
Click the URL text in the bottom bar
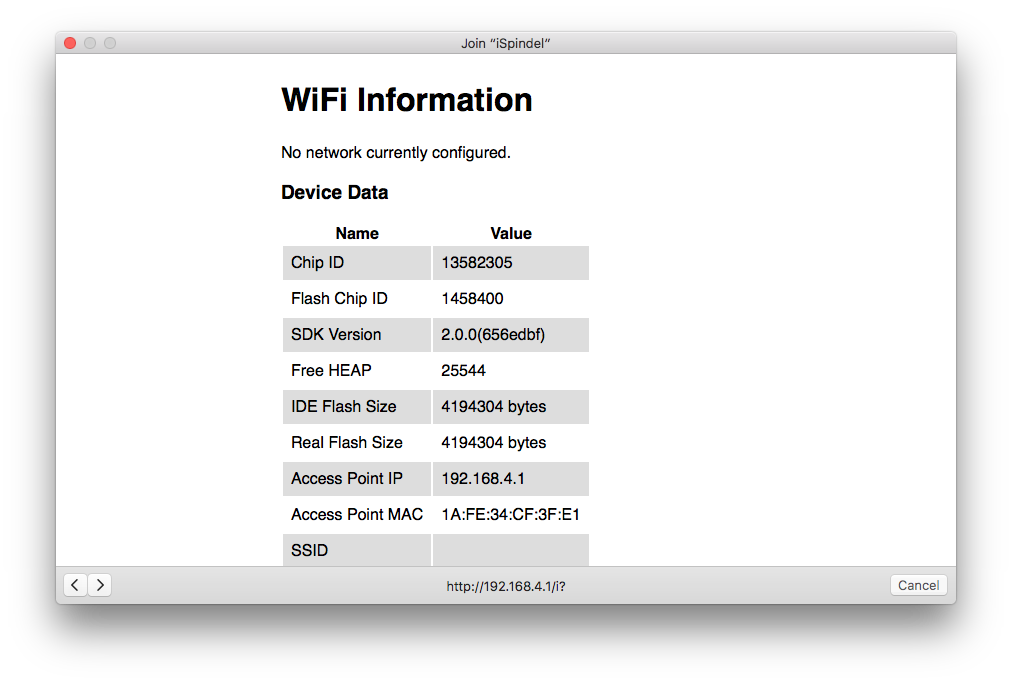(505, 586)
